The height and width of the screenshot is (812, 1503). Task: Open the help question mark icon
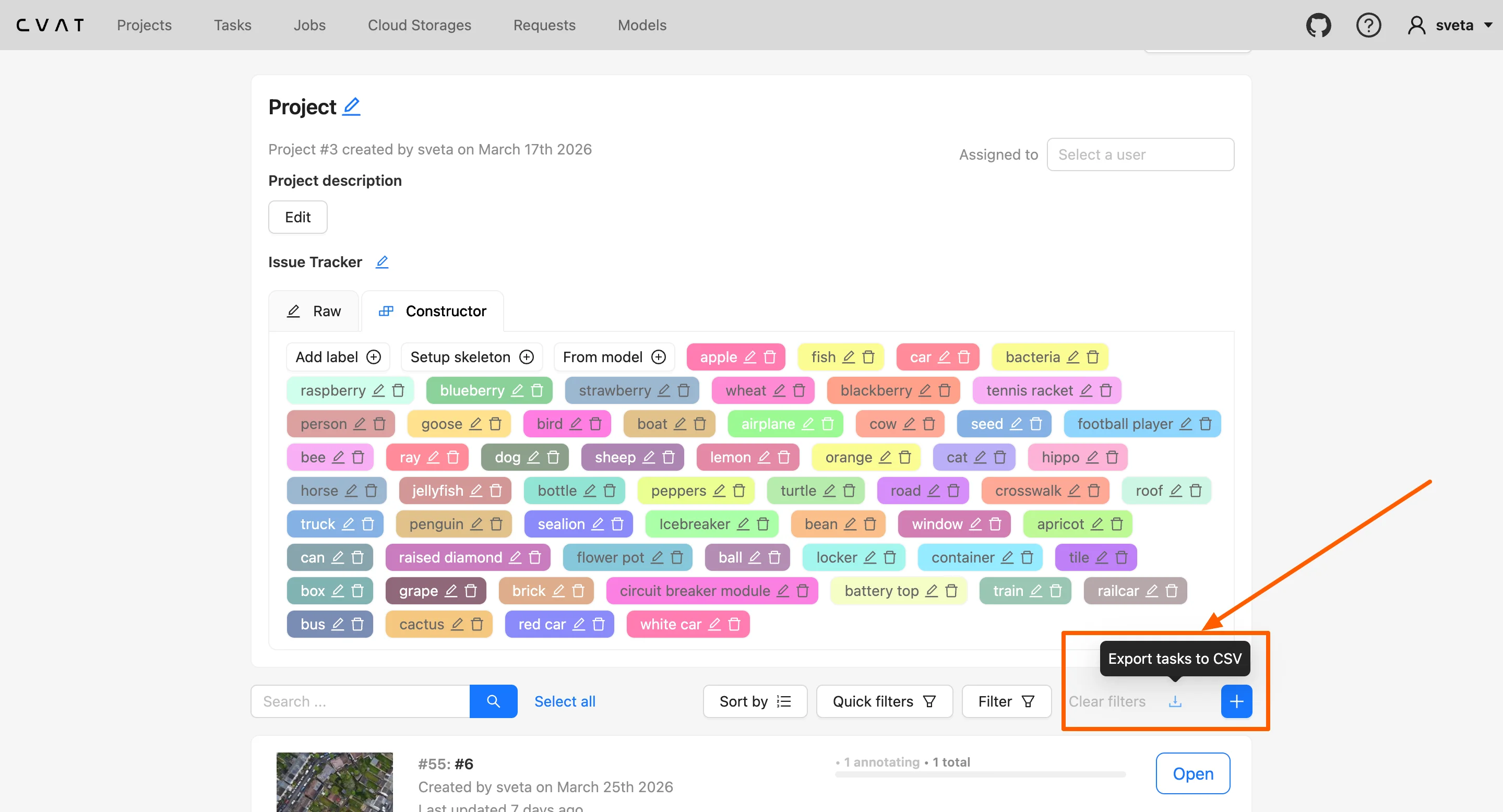click(x=1368, y=25)
